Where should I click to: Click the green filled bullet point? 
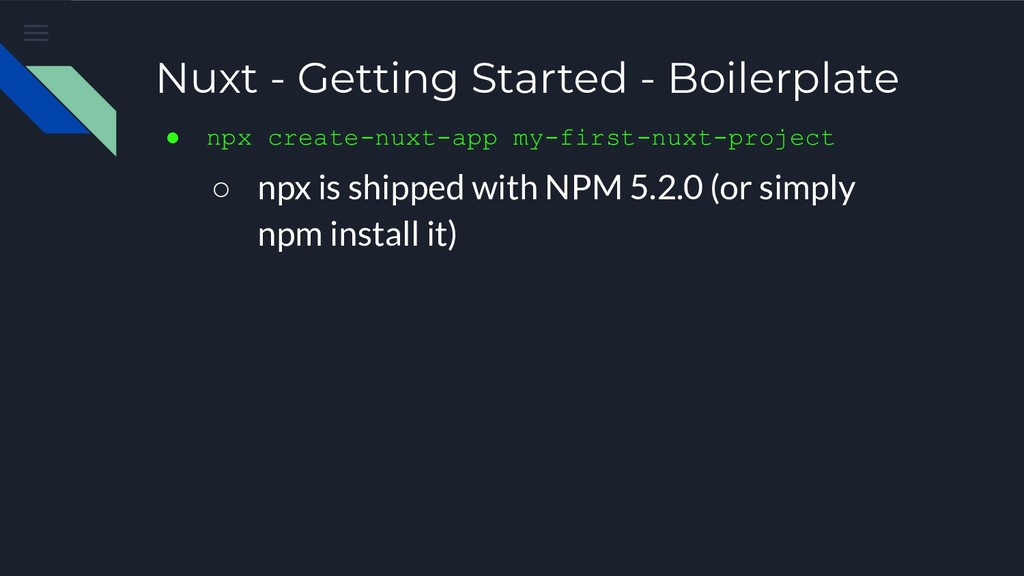(x=172, y=138)
